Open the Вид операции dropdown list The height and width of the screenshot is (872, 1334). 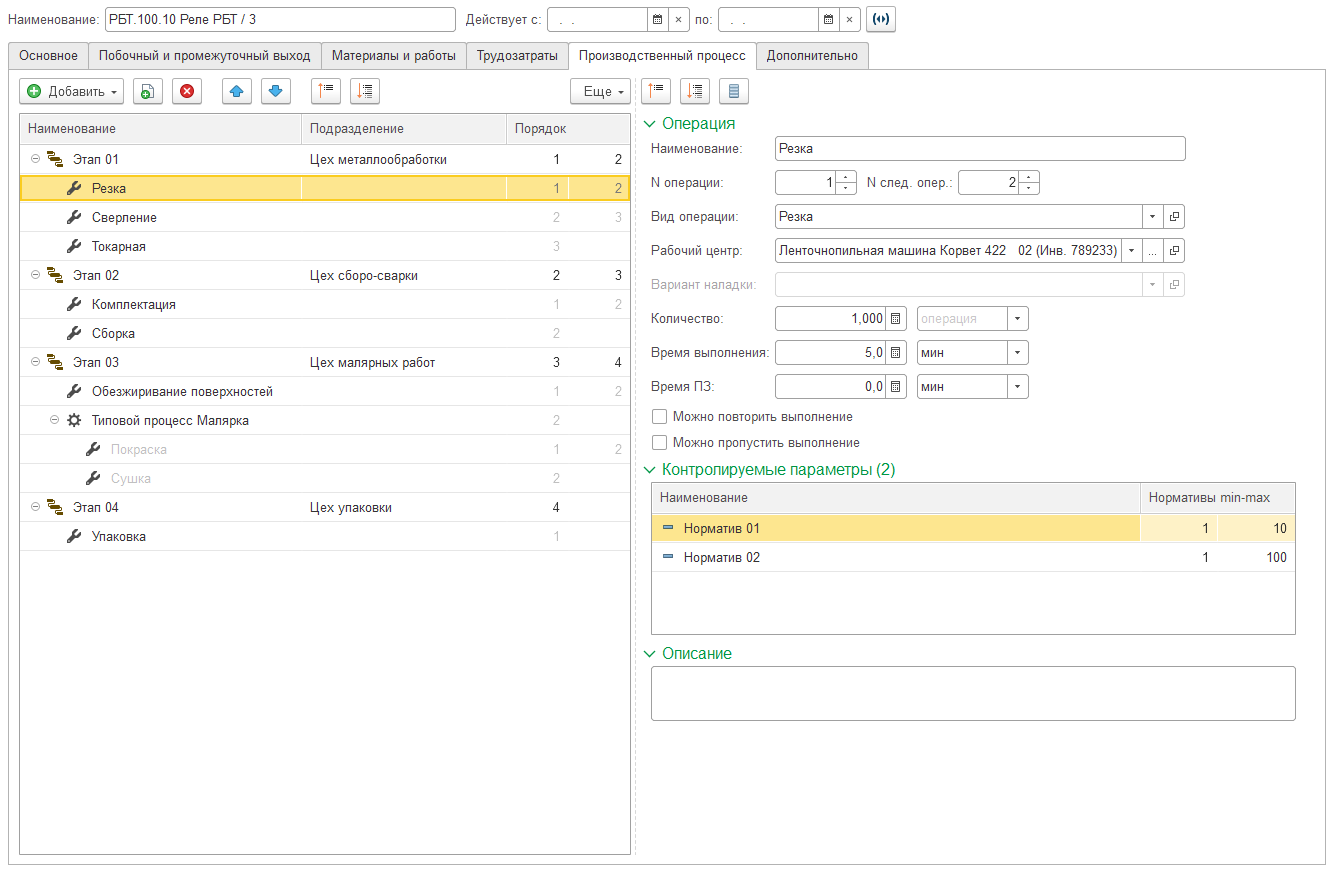(1151, 217)
